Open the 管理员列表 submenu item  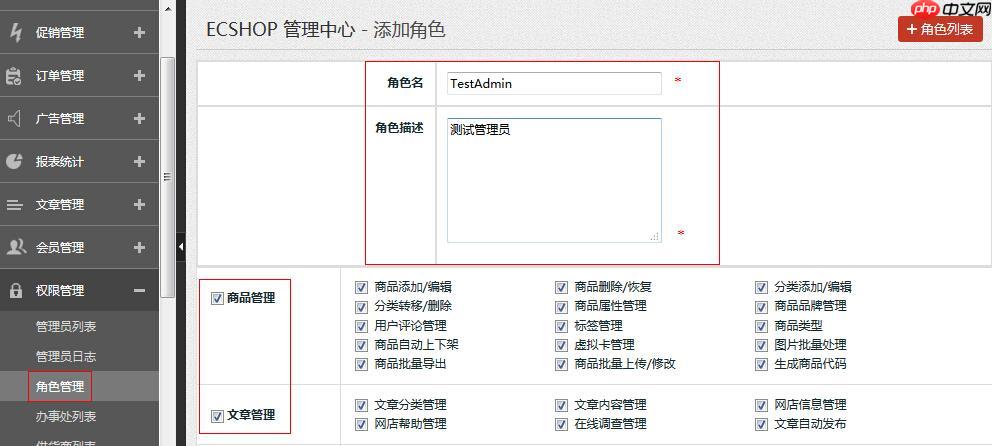coord(66,327)
